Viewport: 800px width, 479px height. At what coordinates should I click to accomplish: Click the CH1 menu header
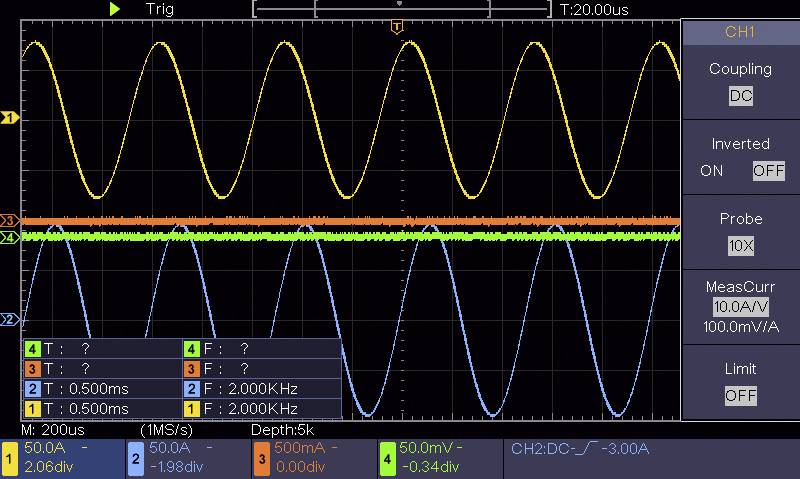pos(740,32)
